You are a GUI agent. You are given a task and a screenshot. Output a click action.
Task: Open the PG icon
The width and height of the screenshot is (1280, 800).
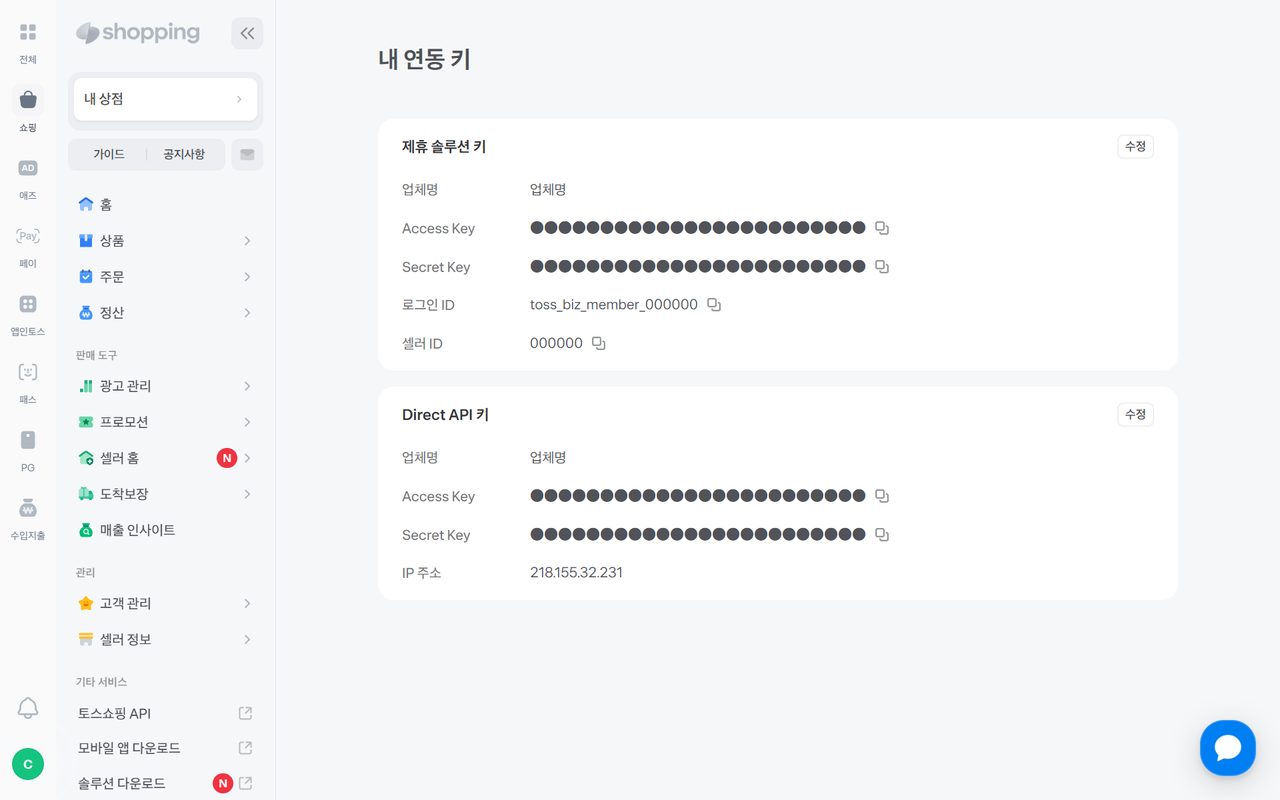pos(28,440)
